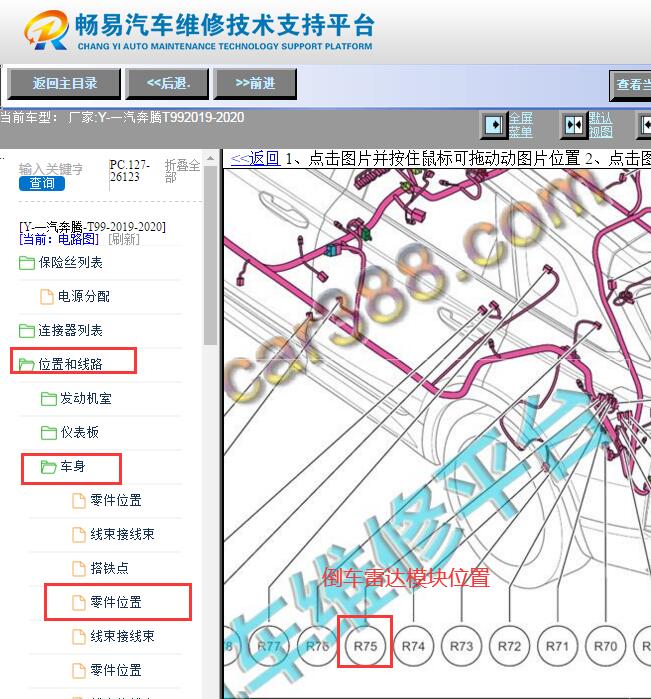Screen dimensions: 651x699
Task: Click the 返回主目录 button
Action: point(64,84)
